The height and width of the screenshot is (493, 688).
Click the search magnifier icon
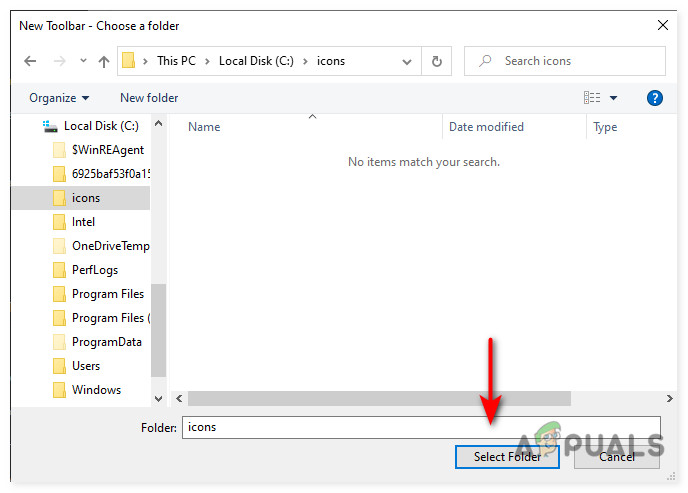[485, 61]
